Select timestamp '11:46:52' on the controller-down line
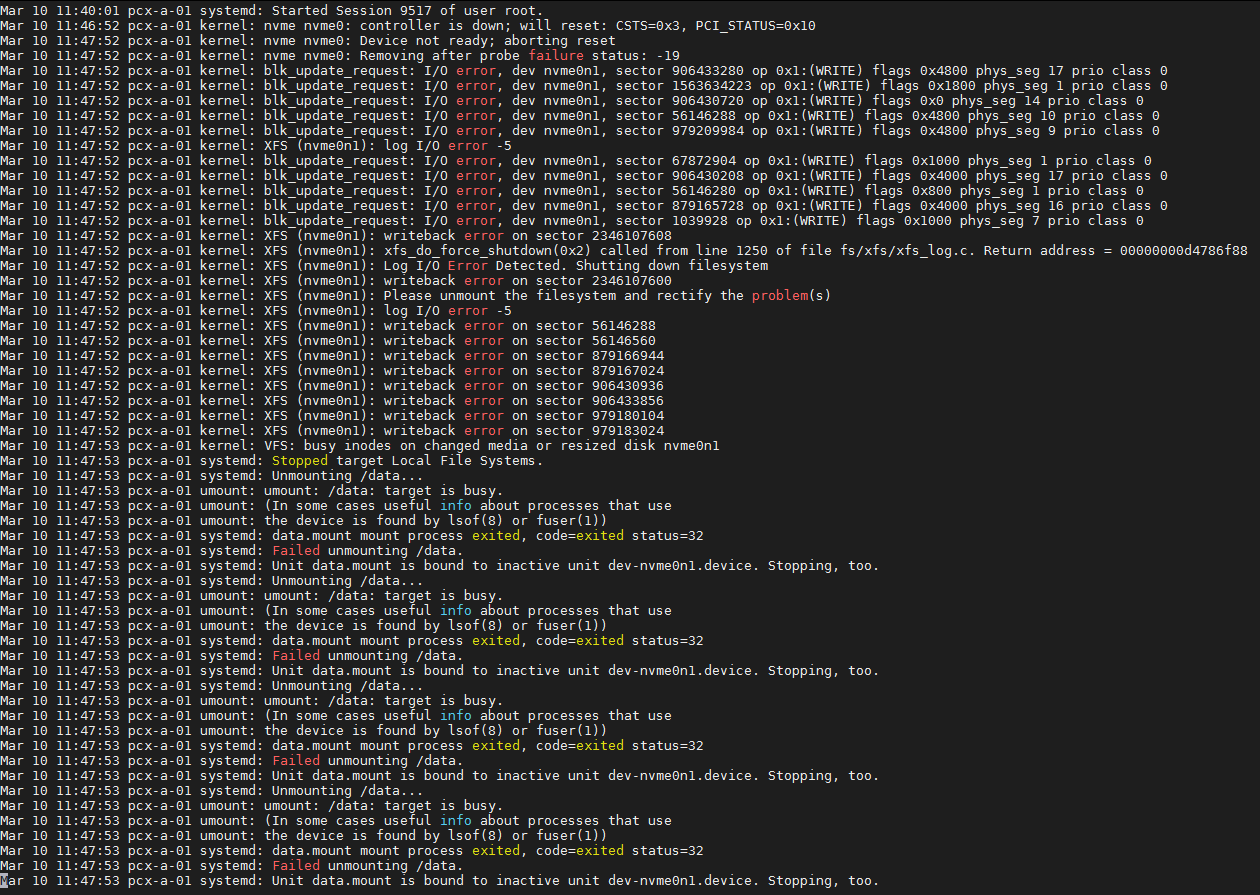Viewport: 1260px width, 895px height. (x=88, y=25)
